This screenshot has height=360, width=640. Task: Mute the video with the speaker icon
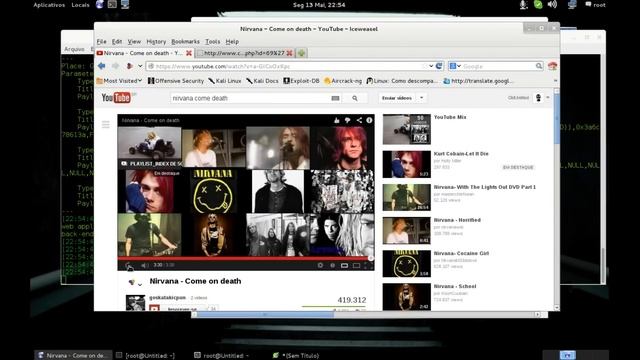[144, 265]
